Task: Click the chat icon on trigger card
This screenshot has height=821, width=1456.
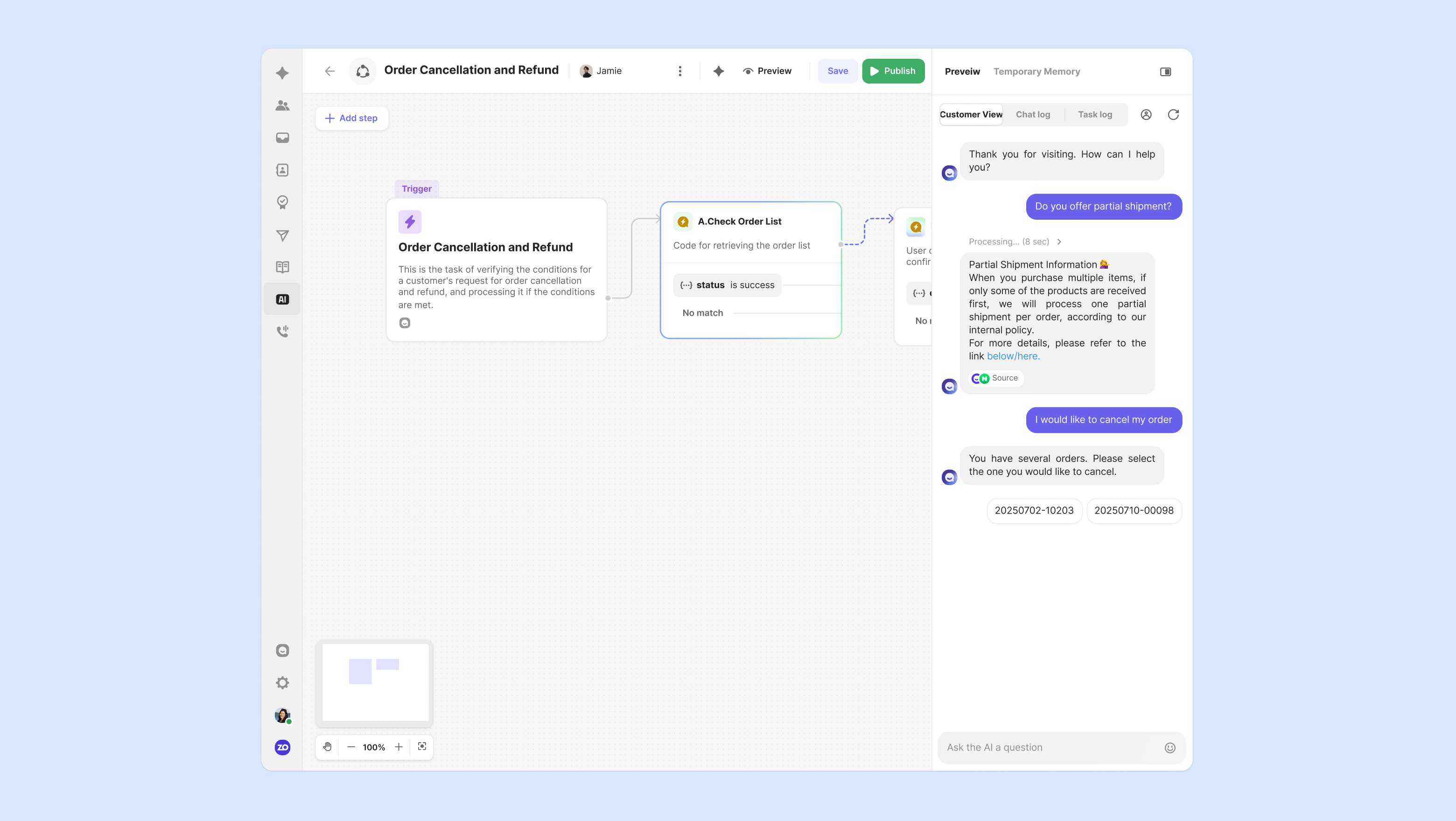Action: 405,323
